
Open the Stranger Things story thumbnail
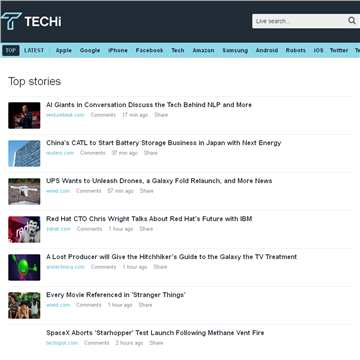24,305
